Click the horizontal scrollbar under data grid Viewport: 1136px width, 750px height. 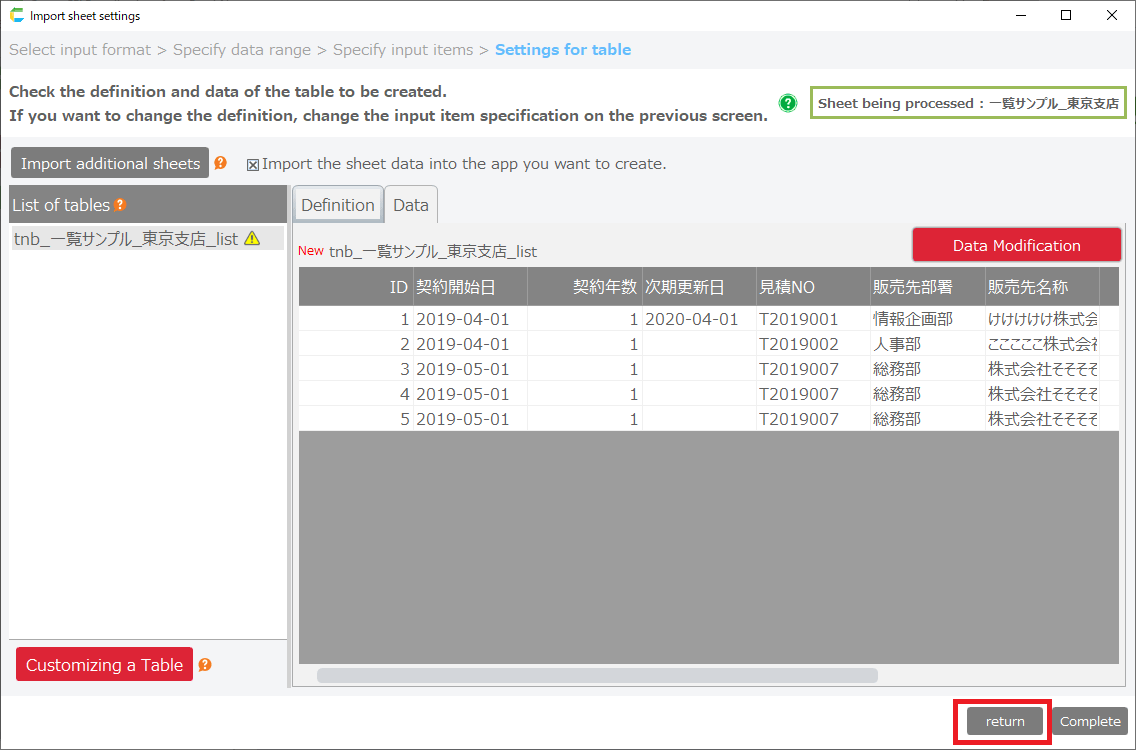coord(597,676)
